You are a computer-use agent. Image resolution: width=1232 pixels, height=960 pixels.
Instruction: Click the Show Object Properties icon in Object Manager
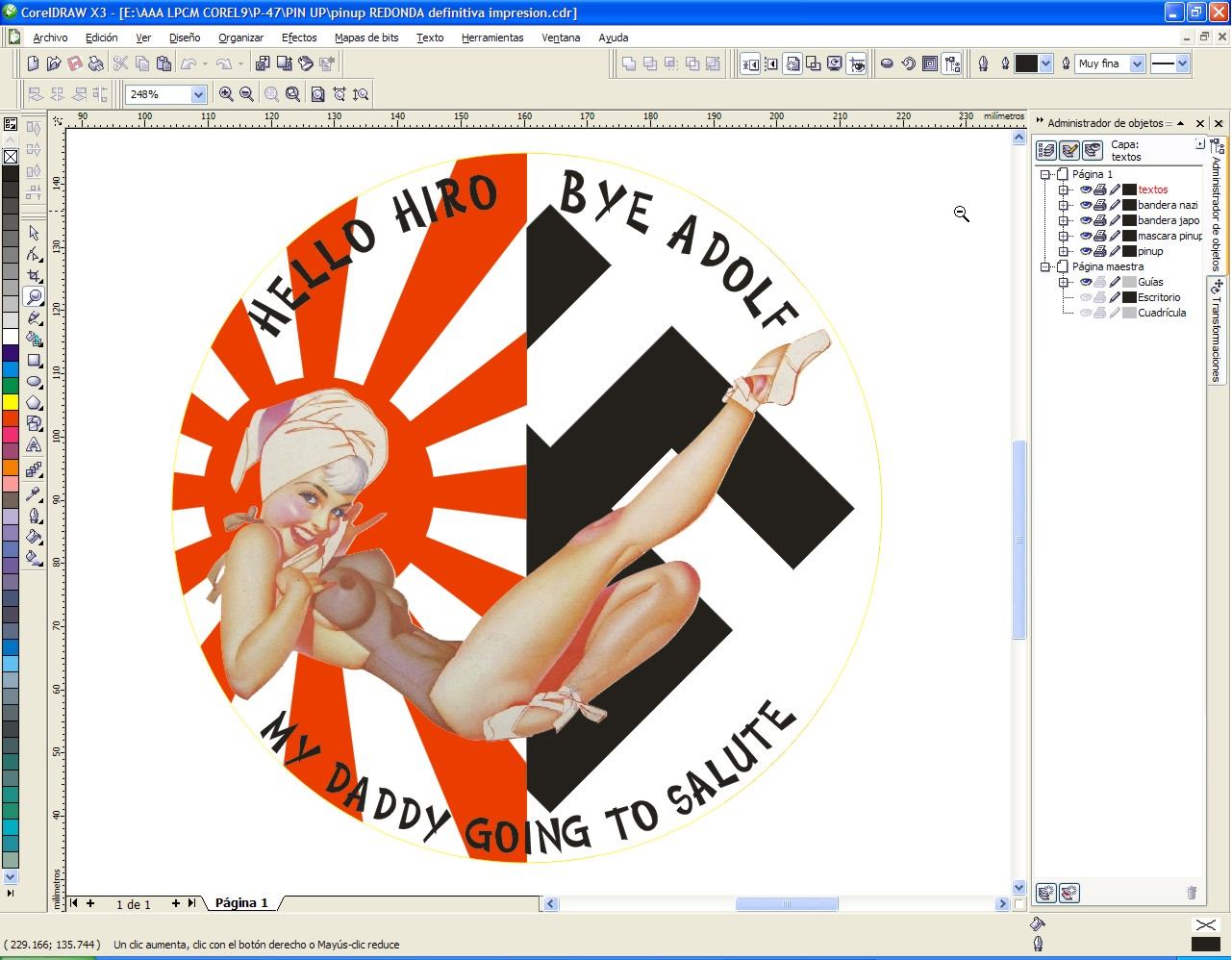point(1046,150)
